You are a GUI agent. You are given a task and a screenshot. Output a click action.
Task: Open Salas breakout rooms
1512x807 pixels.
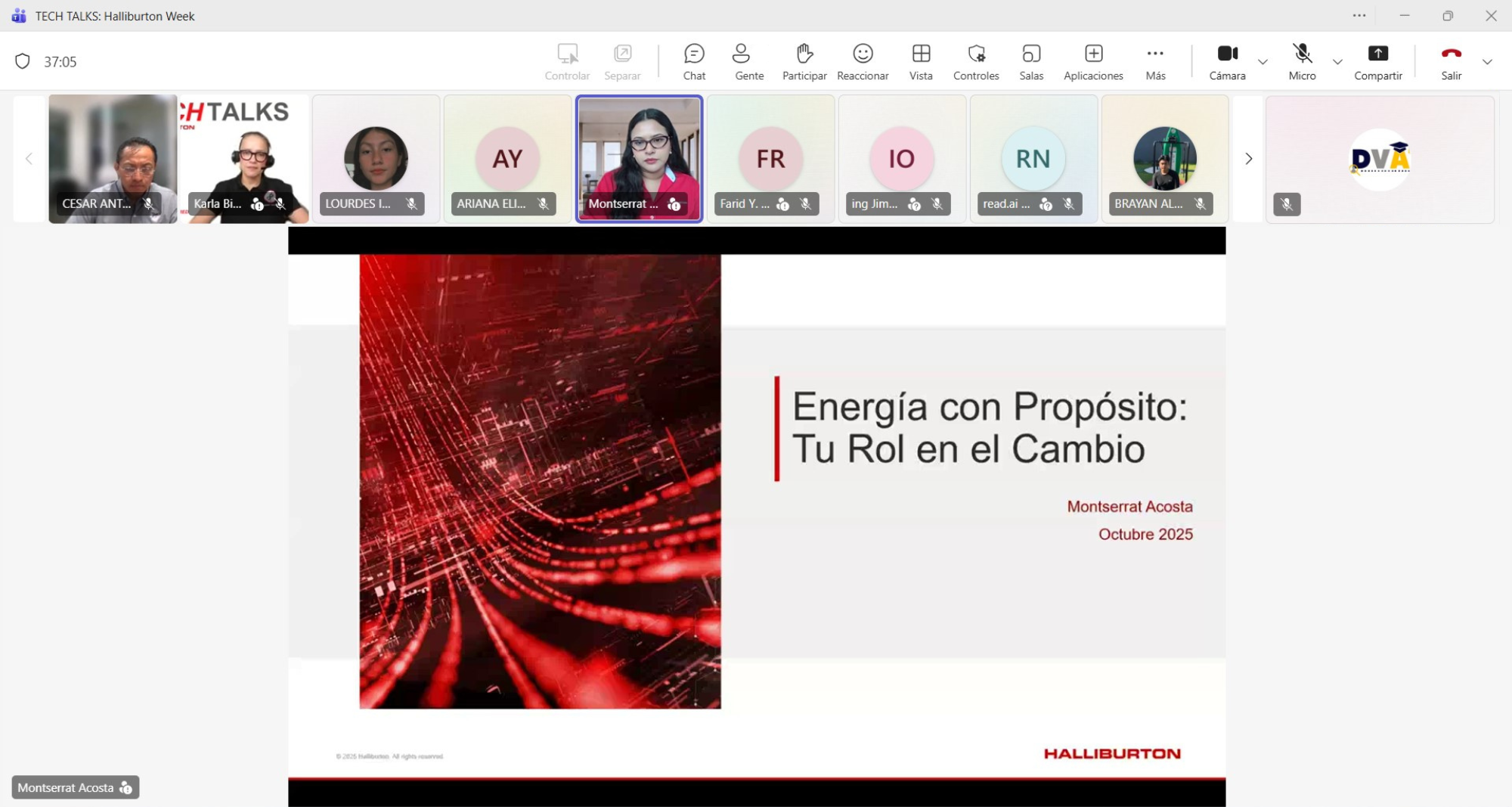click(x=1030, y=61)
